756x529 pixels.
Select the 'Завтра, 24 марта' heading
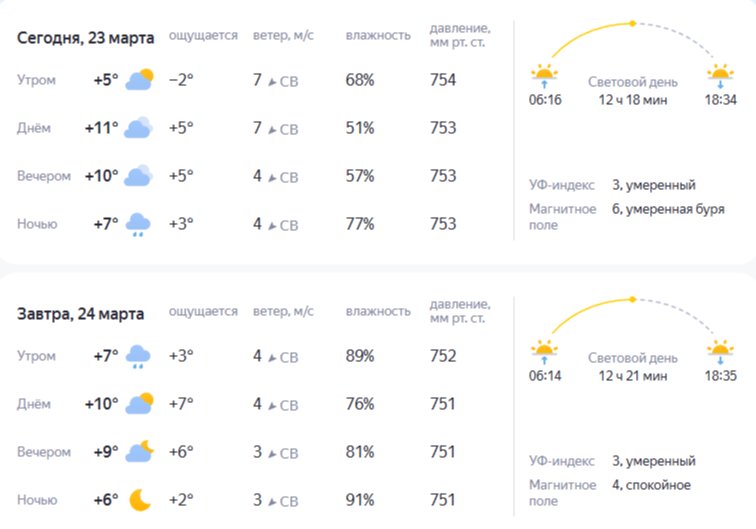80,314
